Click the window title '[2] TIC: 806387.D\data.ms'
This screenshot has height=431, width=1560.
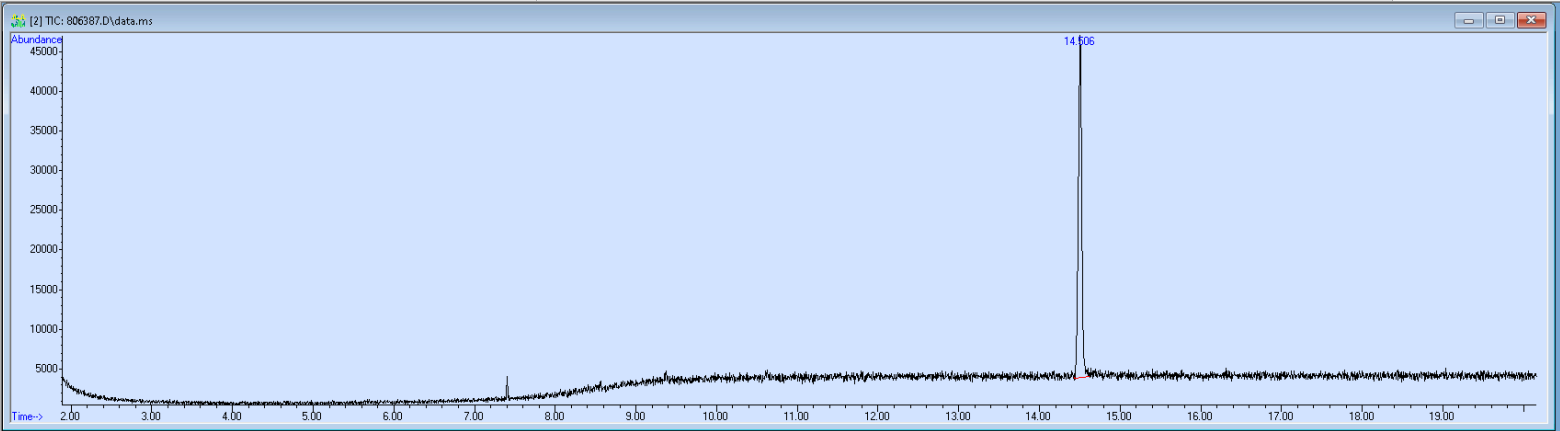(90, 20)
